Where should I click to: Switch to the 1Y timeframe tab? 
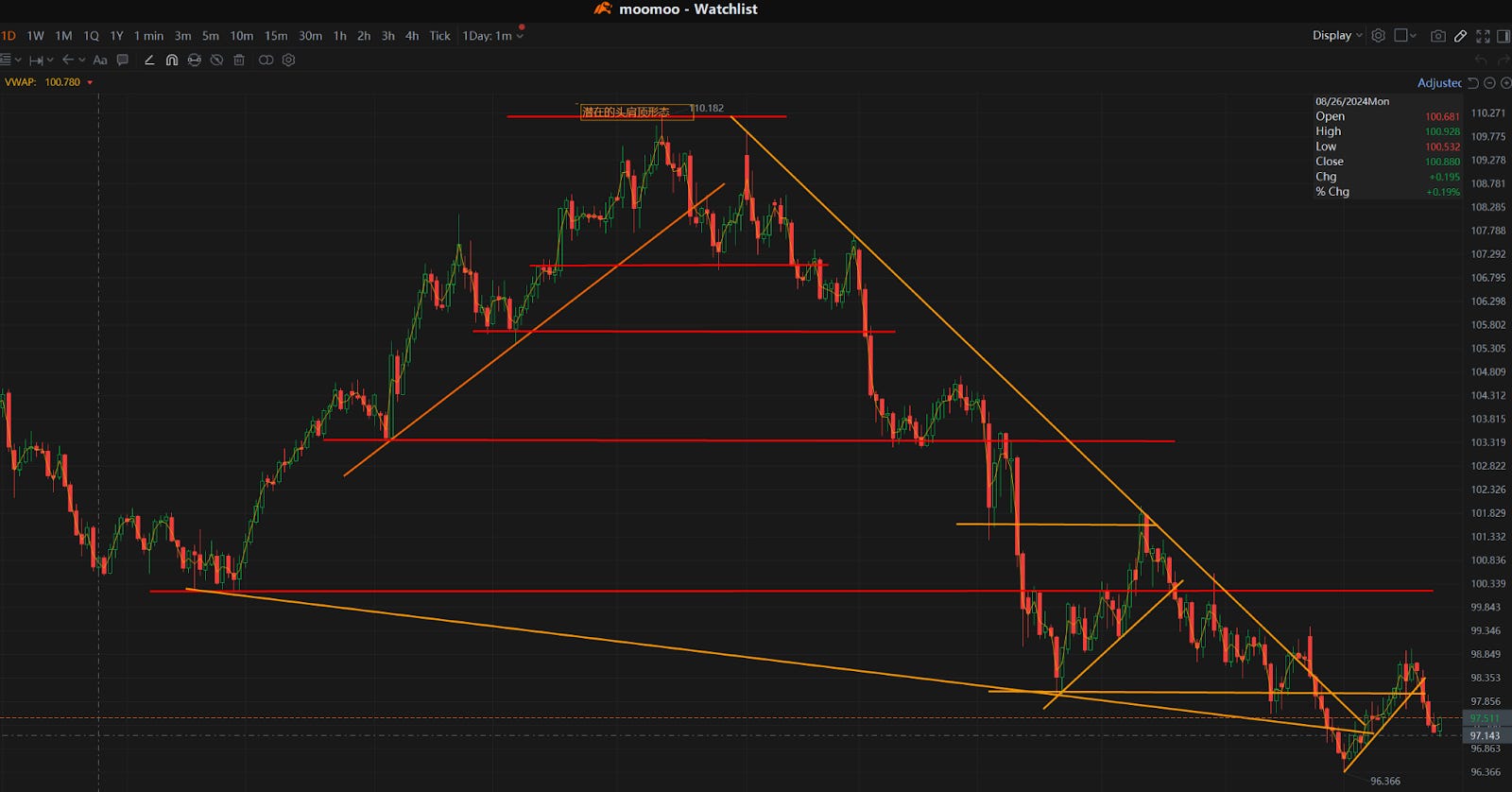pyautogui.click(x=116, y=36)
